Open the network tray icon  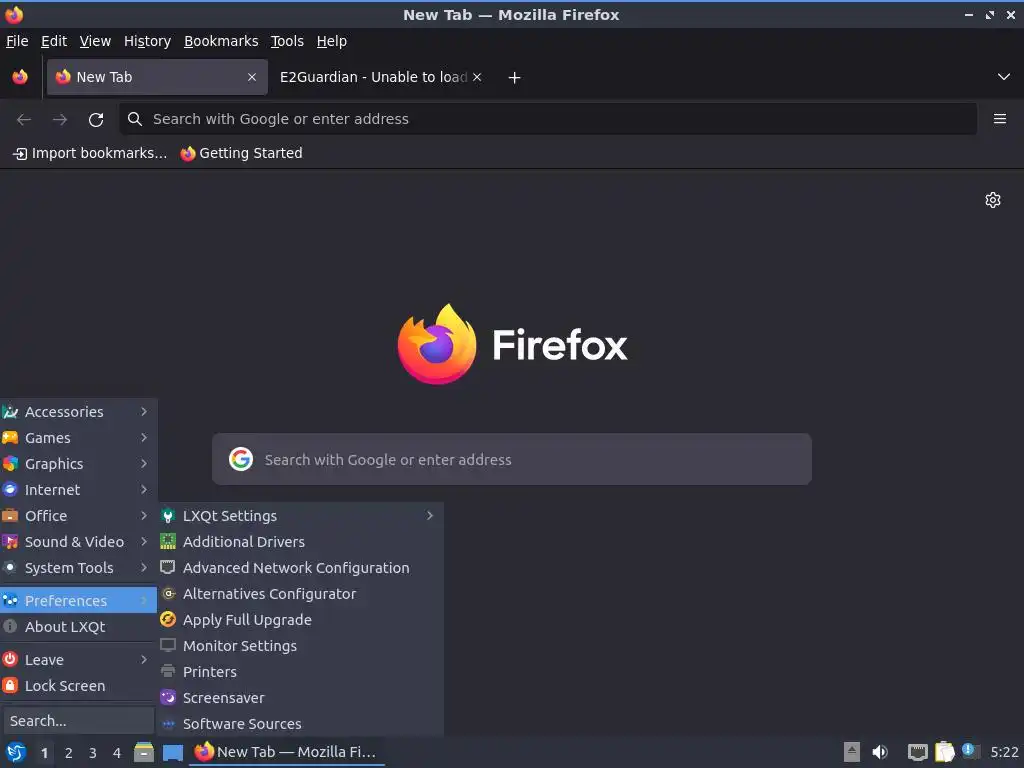tap(918, 752)
